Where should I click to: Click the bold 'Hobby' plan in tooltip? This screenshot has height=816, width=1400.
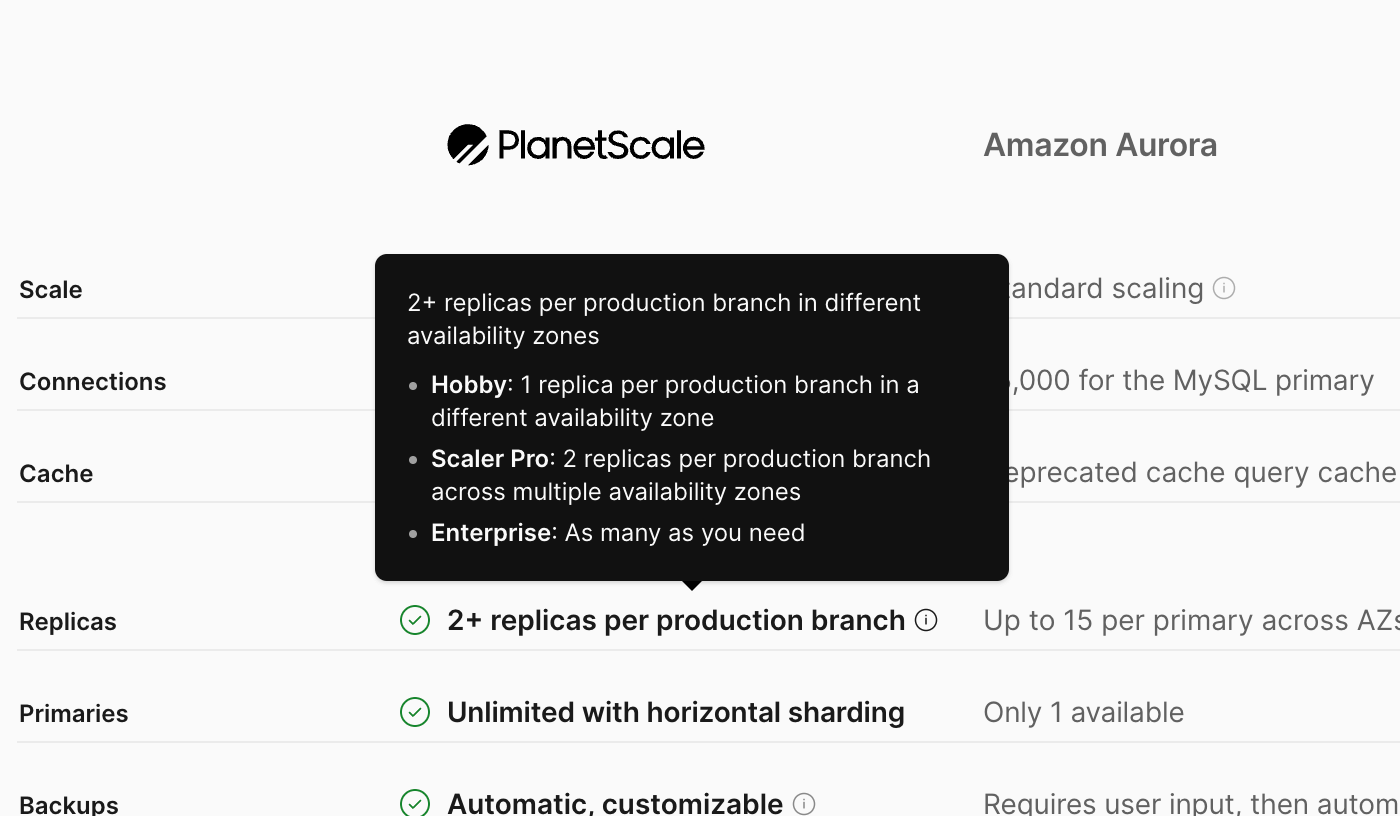pyautogui.click(x=468, y=385)
